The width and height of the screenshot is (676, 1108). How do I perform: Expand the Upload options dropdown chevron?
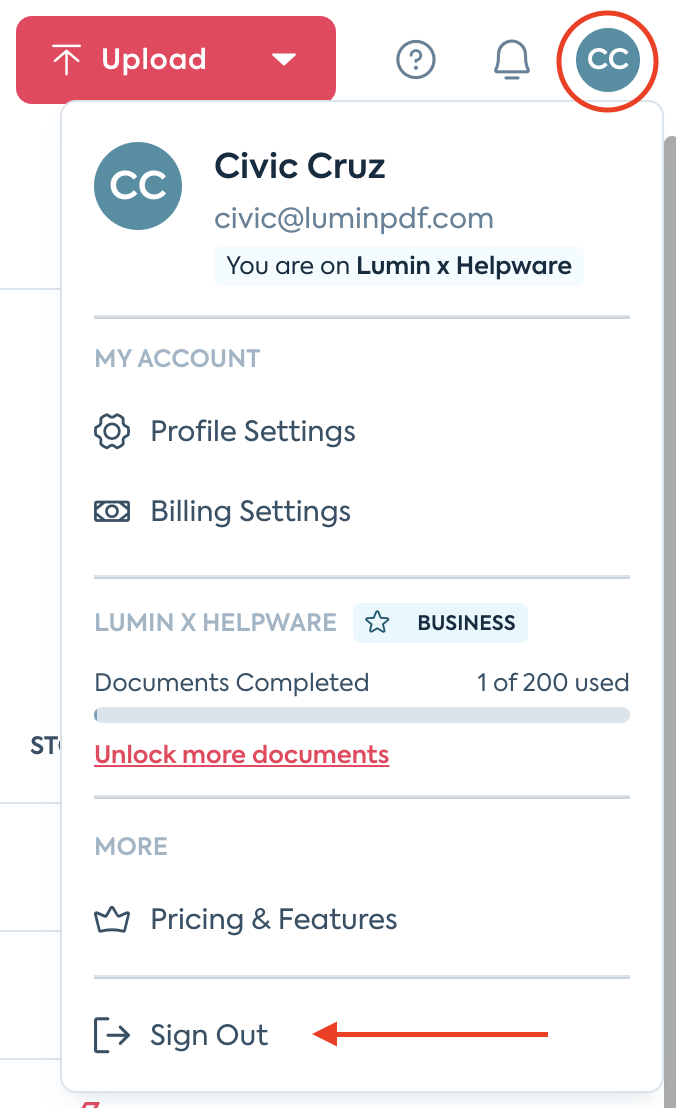284,59
